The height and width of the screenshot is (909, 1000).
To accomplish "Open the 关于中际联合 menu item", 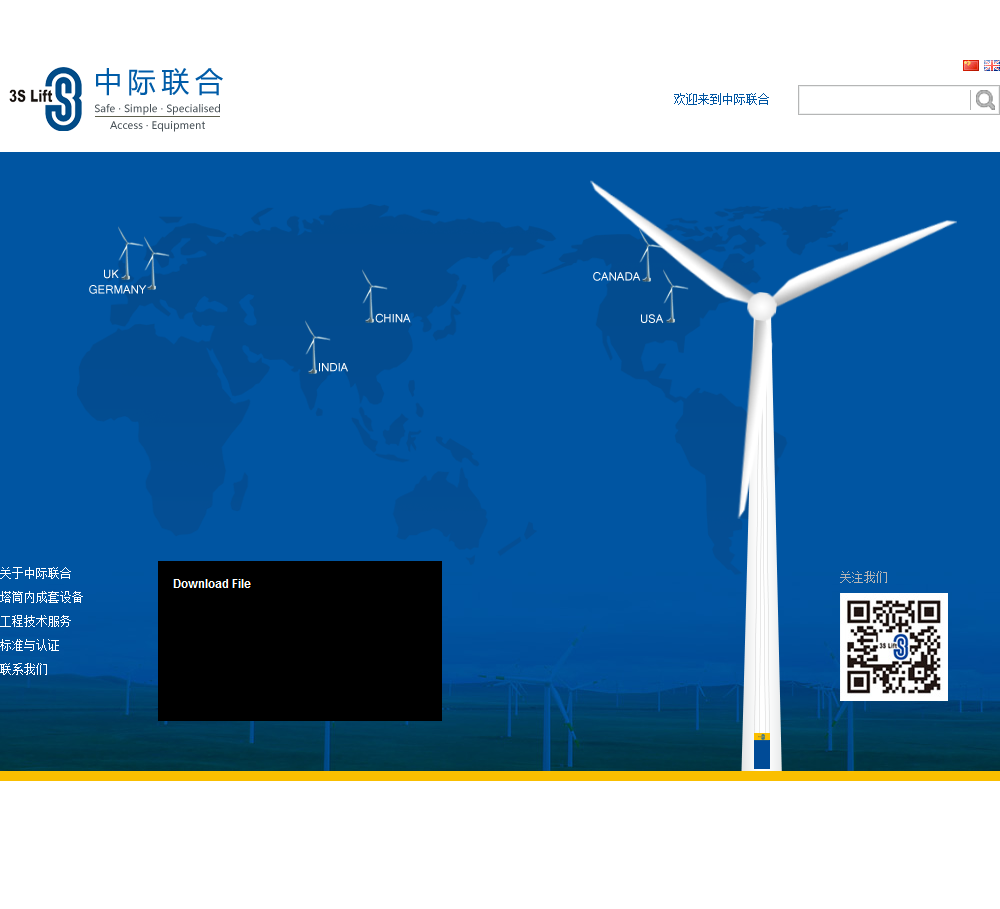I will [36, 573].
